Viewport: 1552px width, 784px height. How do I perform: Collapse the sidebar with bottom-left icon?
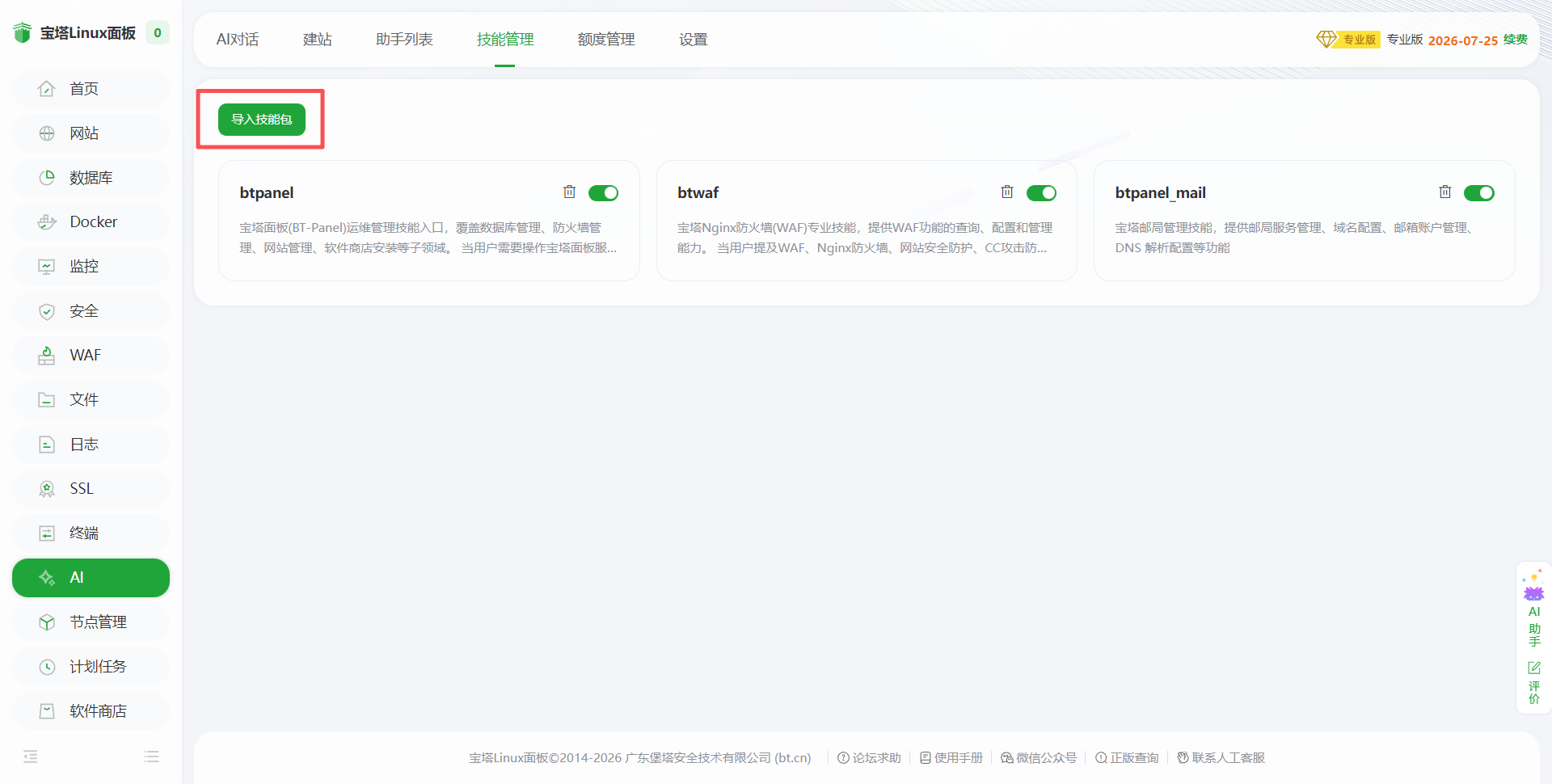tap(31, 757)
